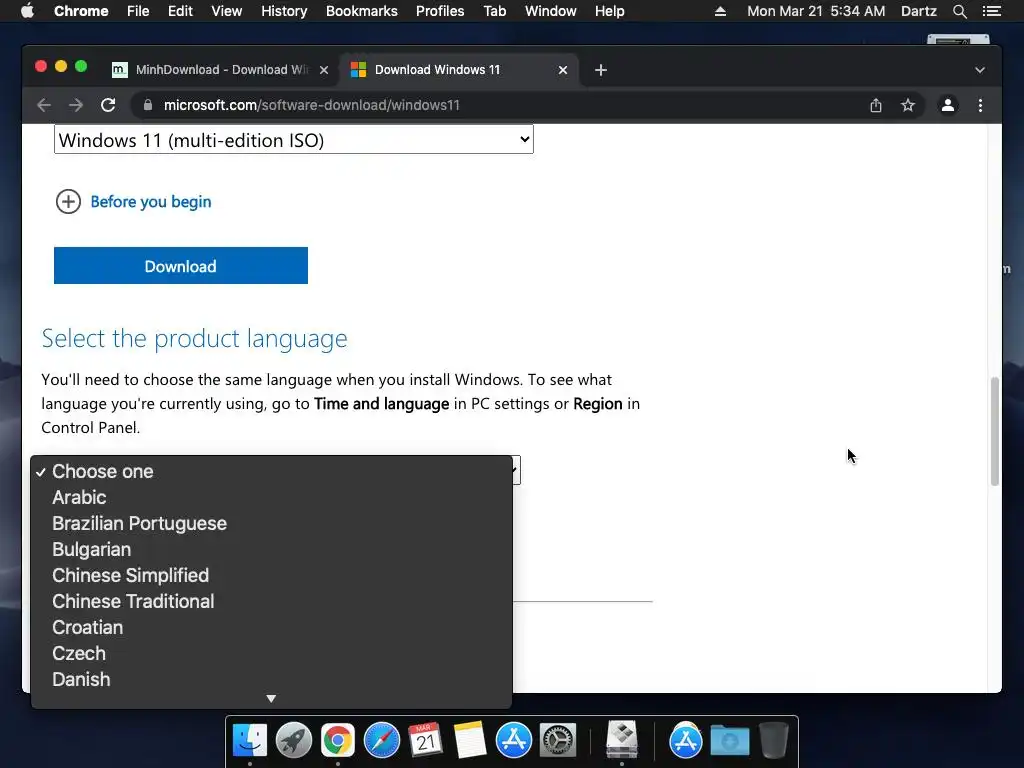
Task: Select Chinese Traditional option
Action: (271, 601)
